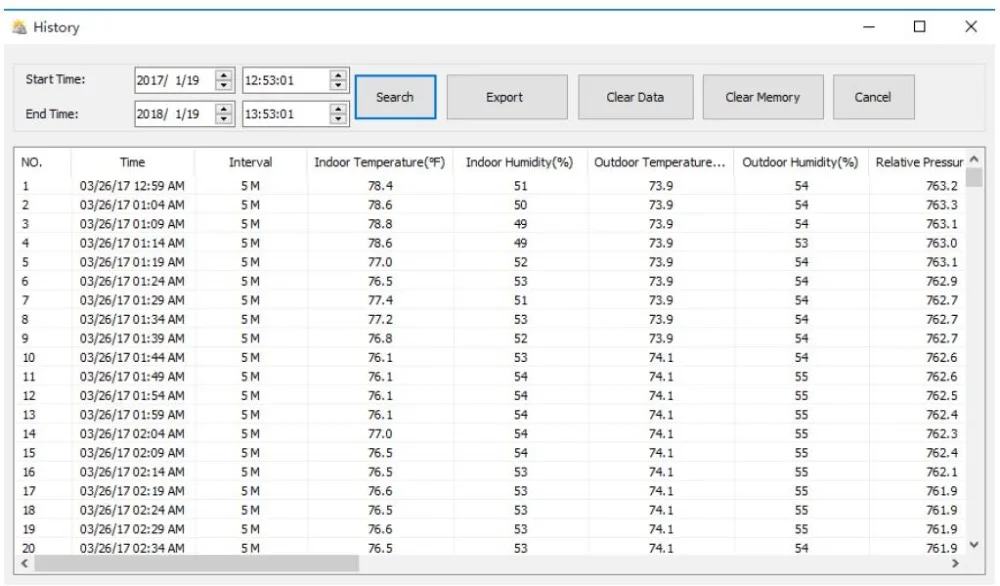Click the Outdoor Humidity(%) column header
The height and width of the screenshot is (586, 1000).
coord(800,162)
